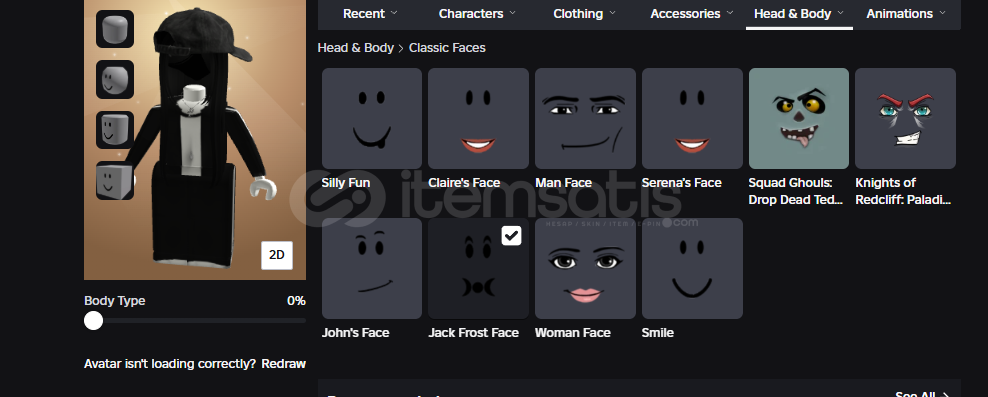This screenshot has height=397, width=988.
Task: Expand the Accessories dropdown chevron
Action: tap(730, 13)
